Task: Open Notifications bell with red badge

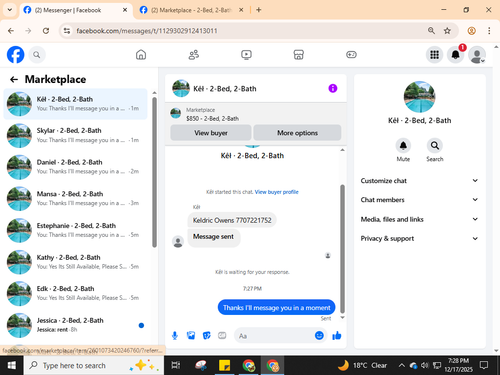Action: pyautogui.click(x=456, y=55)
